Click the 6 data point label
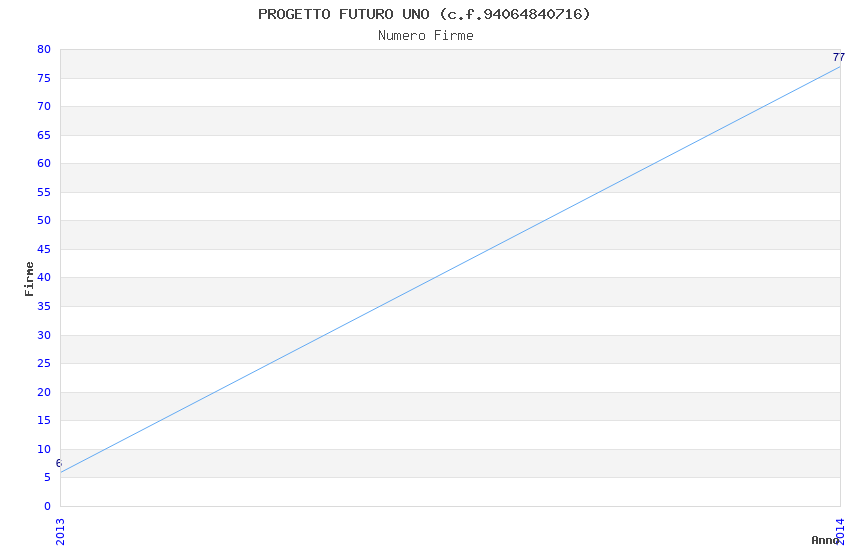850x550 pixels. click(58, 463)
